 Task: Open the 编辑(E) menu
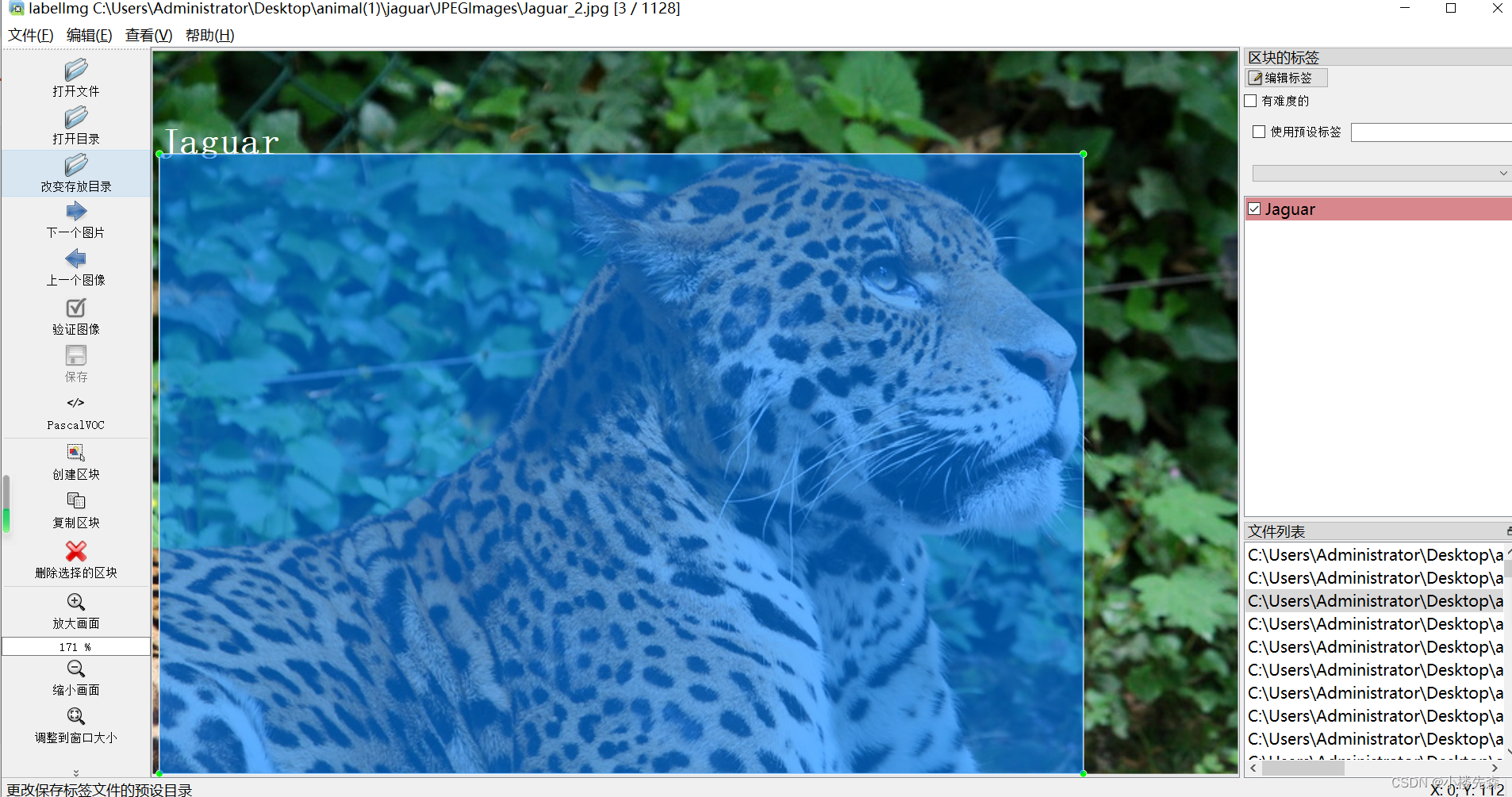(x=90, y=36)
